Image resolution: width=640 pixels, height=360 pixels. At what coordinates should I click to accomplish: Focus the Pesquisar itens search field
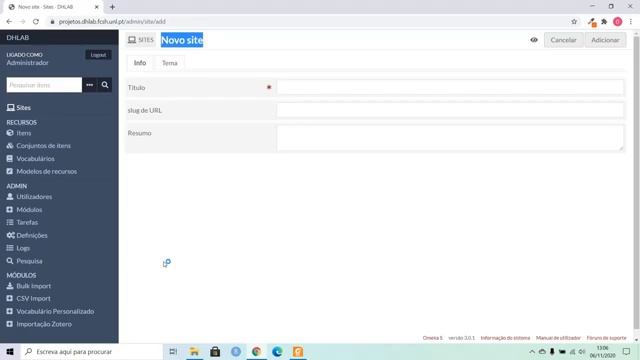pos(44,85)
